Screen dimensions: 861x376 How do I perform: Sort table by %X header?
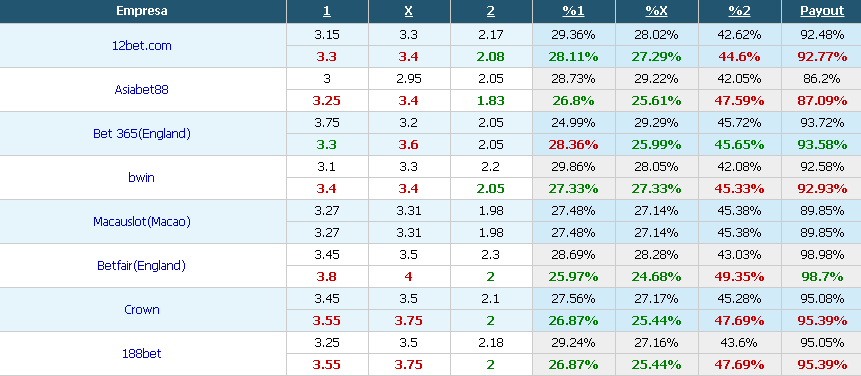point(656,11)
